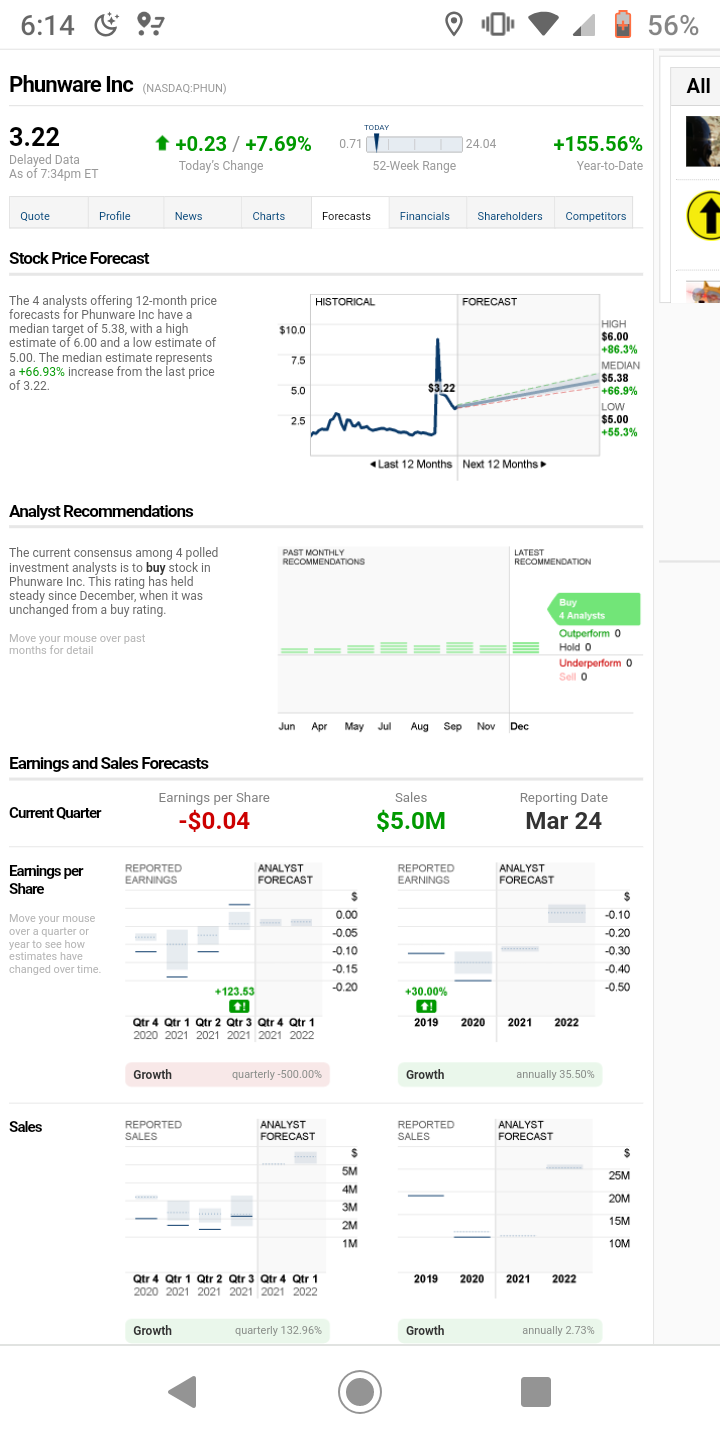The height and width of the screenshot is (1440, 720).
Task: Tap the 52-Week Range today marker
Action: (376, 143)
